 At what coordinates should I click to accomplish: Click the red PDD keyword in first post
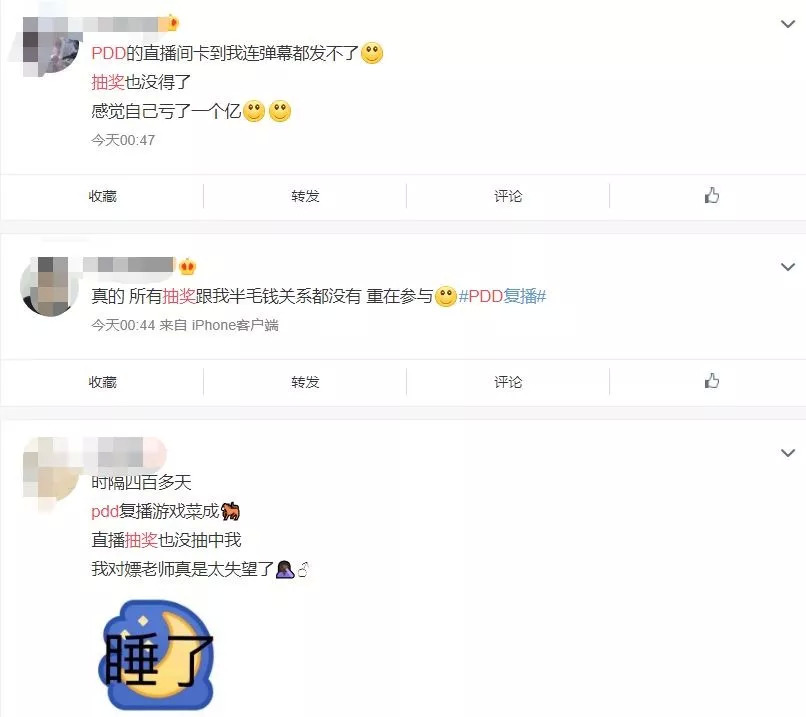pos(108,53)
